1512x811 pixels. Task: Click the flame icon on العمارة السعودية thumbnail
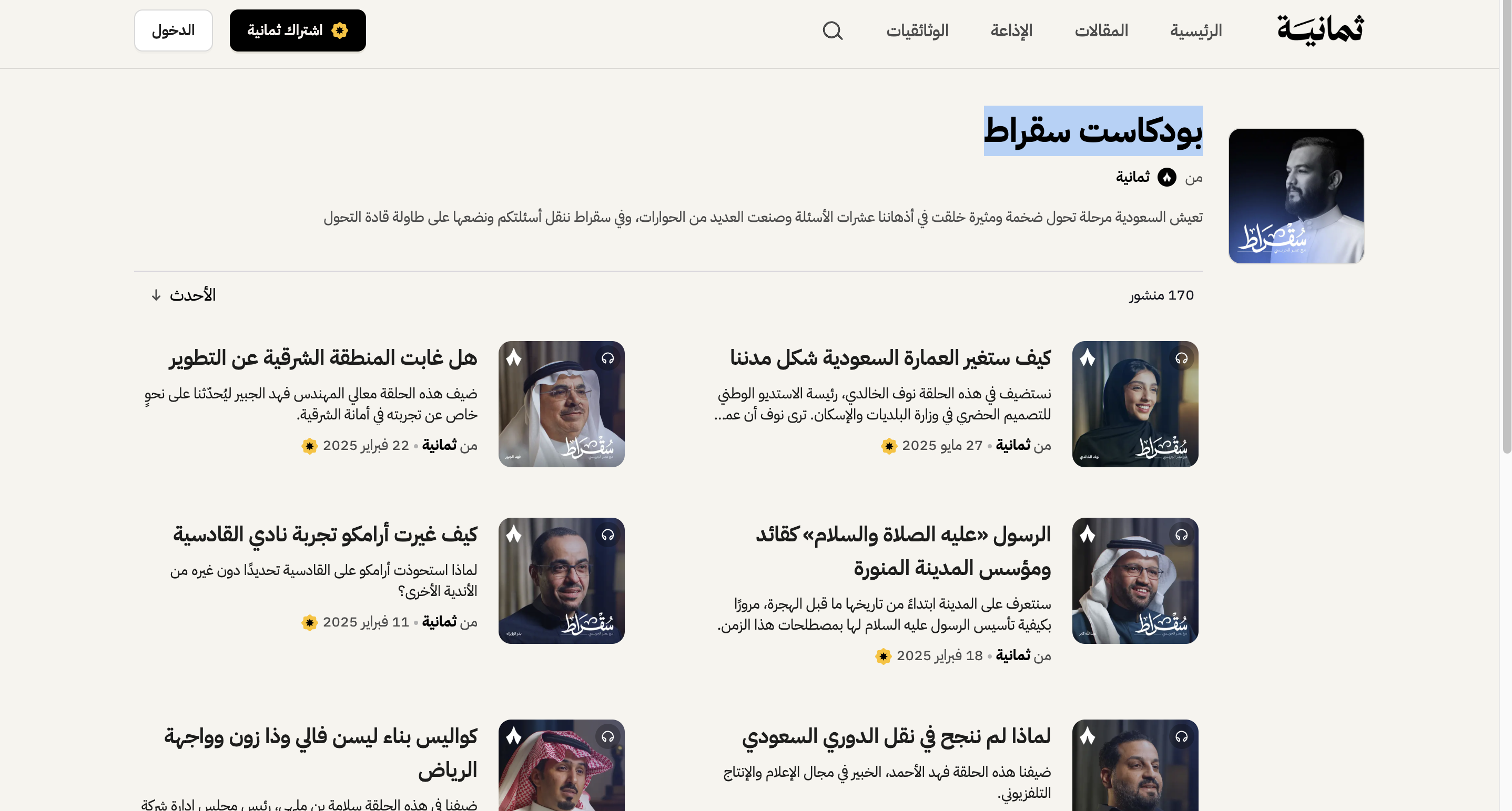coord(1088,358)
